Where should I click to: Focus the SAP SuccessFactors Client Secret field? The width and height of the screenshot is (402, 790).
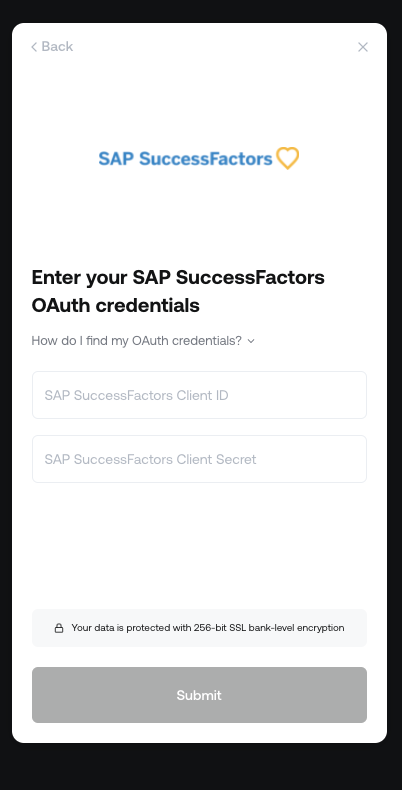[199, 459]
